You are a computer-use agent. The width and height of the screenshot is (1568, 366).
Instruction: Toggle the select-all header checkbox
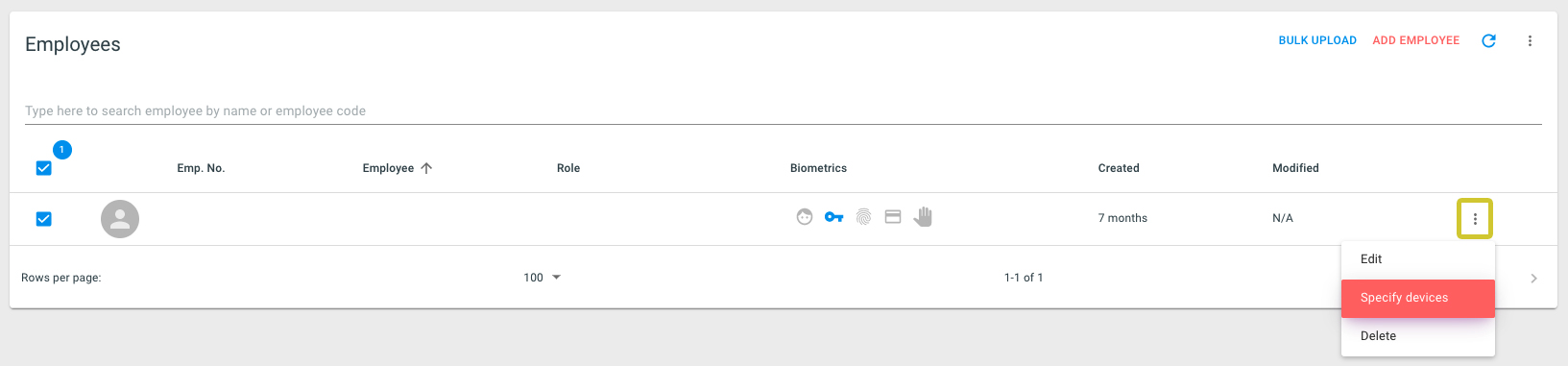(x=43, y=168)
